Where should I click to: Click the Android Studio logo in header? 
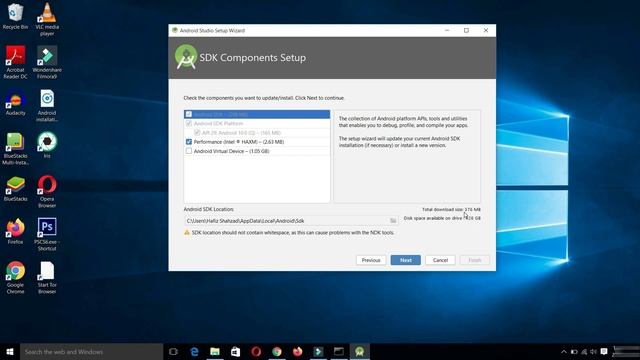(x=186, y=57)
